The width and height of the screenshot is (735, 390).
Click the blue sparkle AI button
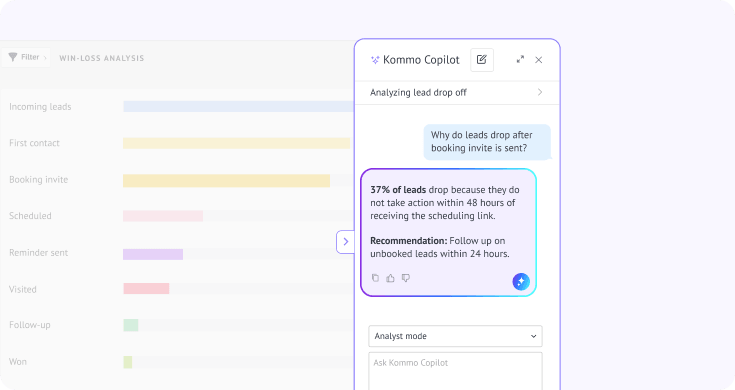(521, 282)
